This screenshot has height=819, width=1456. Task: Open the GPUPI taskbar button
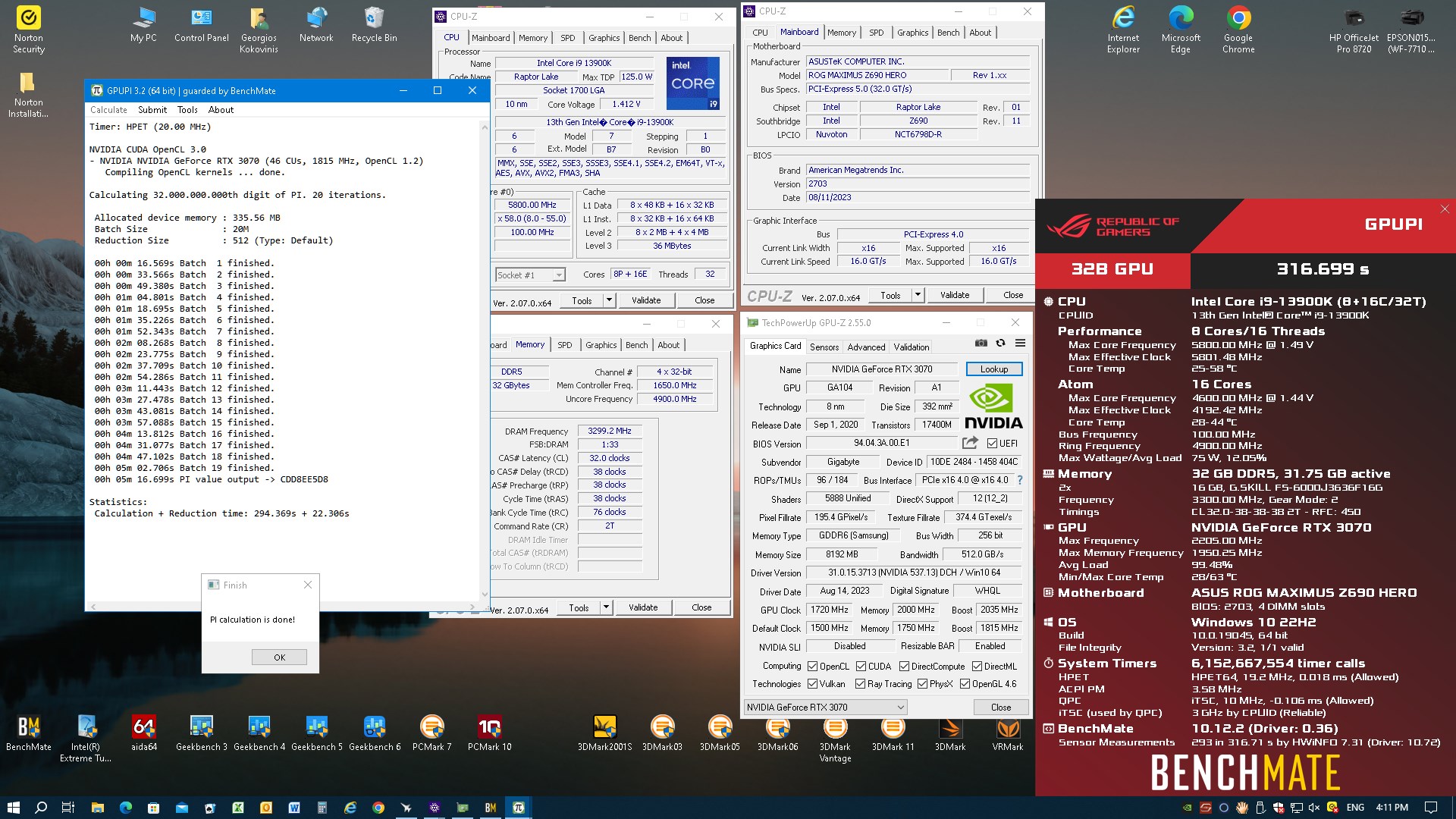click(519, 808)
